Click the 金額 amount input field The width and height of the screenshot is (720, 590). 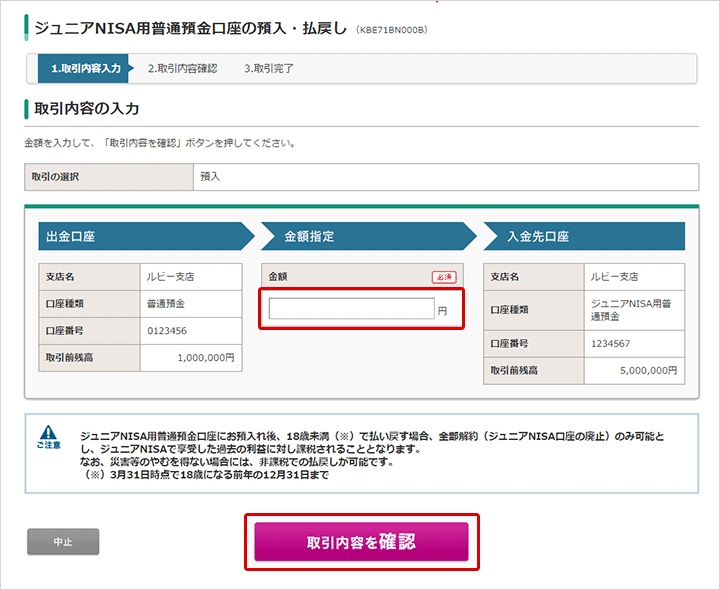tap(351, 309)
